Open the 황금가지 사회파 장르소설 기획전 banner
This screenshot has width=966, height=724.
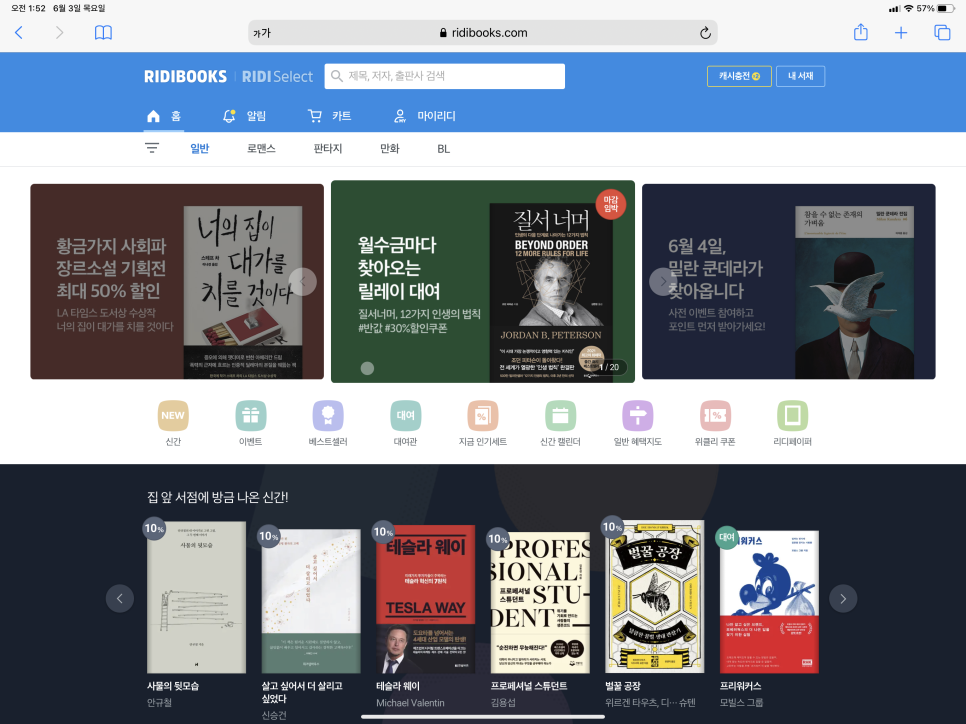pos(177,282)
